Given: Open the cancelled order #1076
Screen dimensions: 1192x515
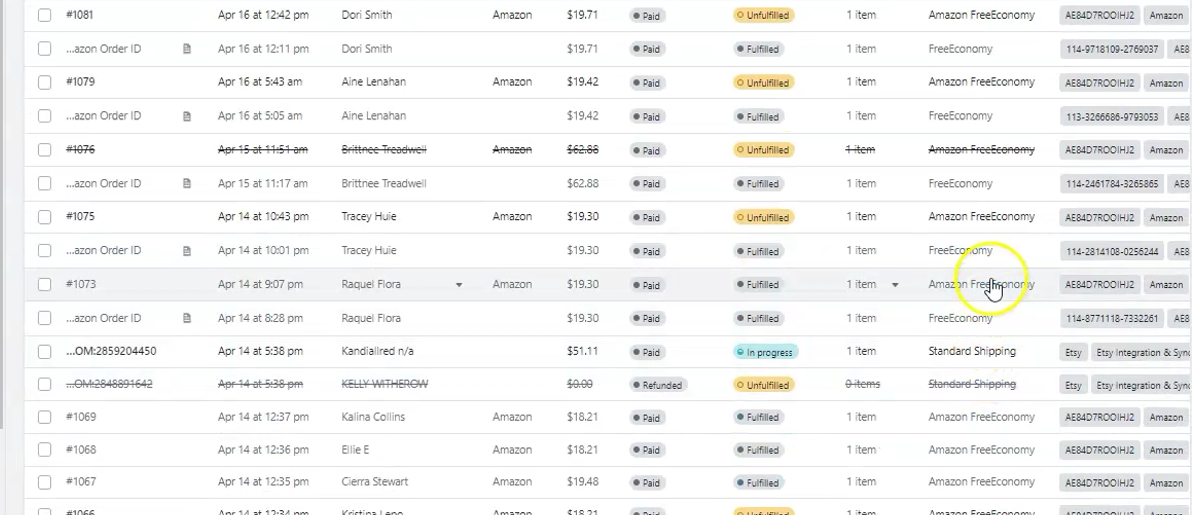Looking at the screenshot, I should [81, 149].
